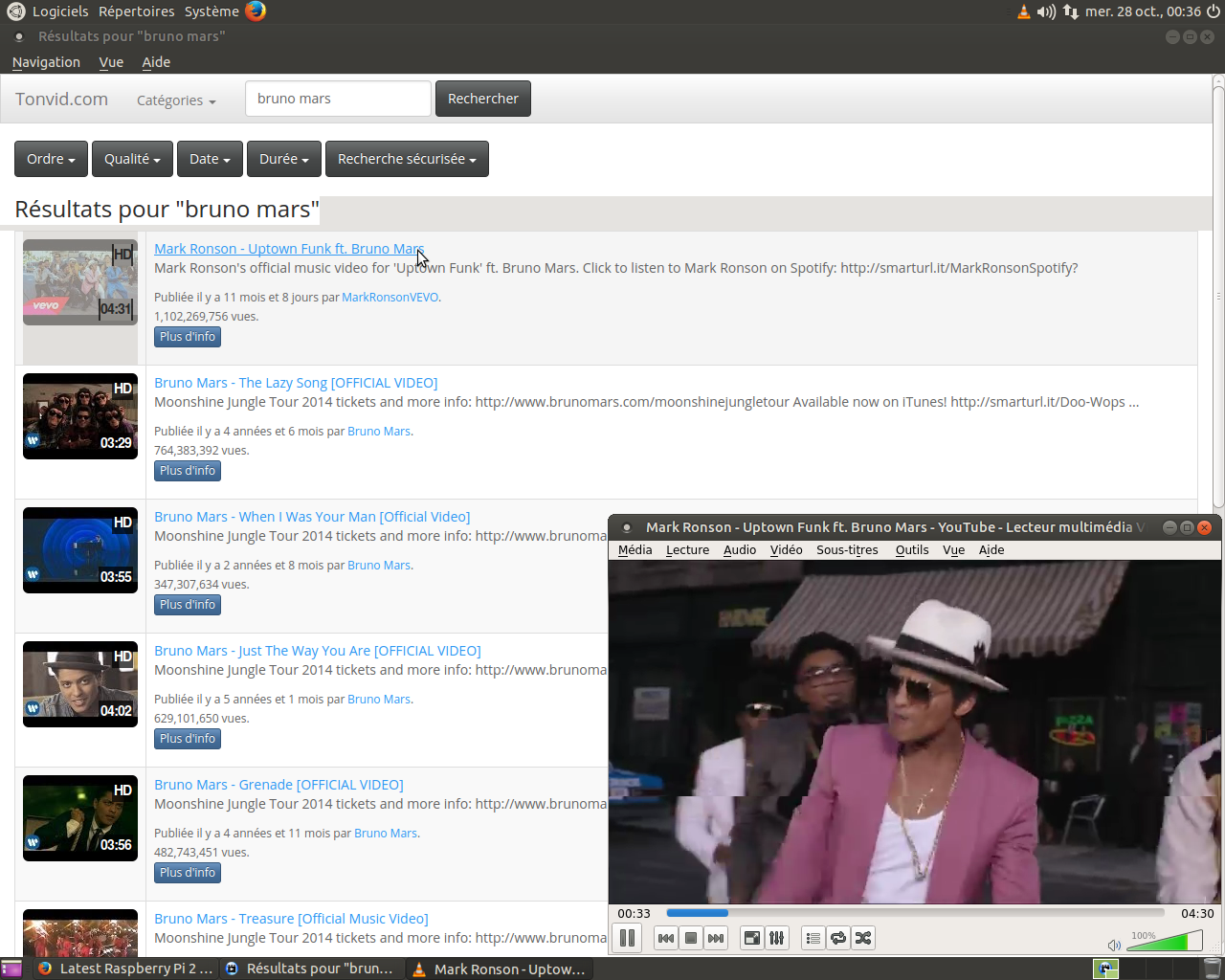
Task: Open VLC Média menu
Action: pos(635,549)
